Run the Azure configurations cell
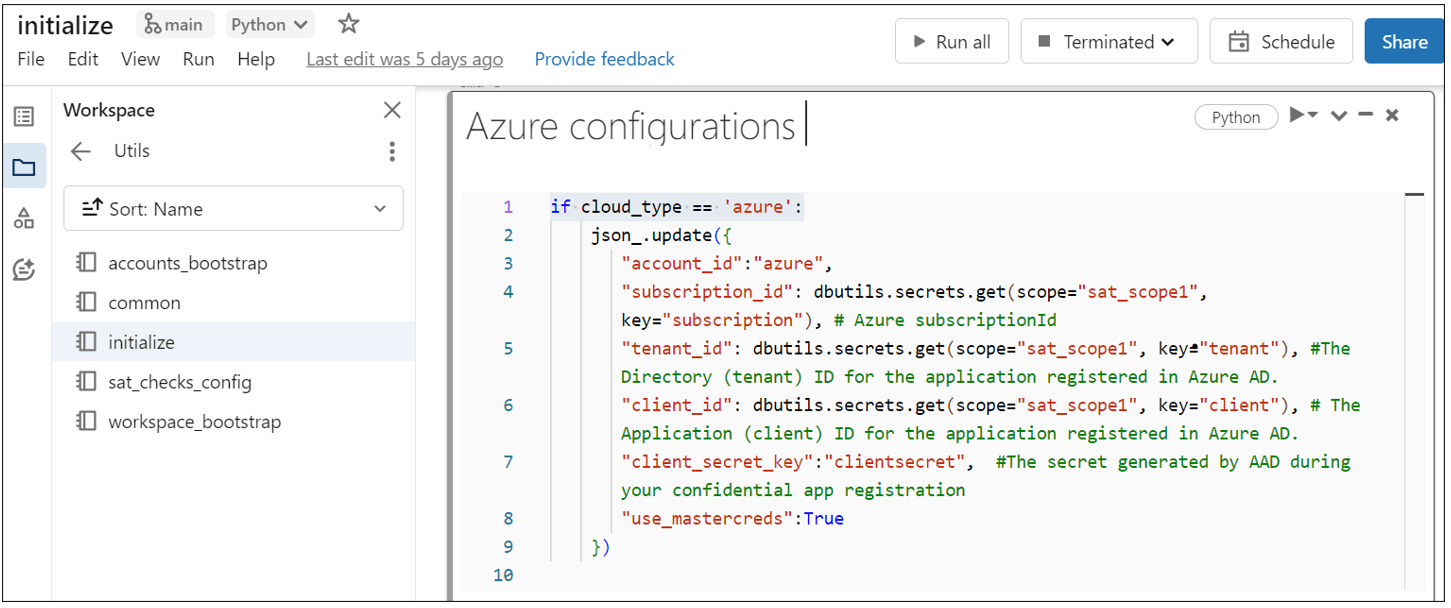Viewport: 1451px width, 608px height. click(1297, 115)
